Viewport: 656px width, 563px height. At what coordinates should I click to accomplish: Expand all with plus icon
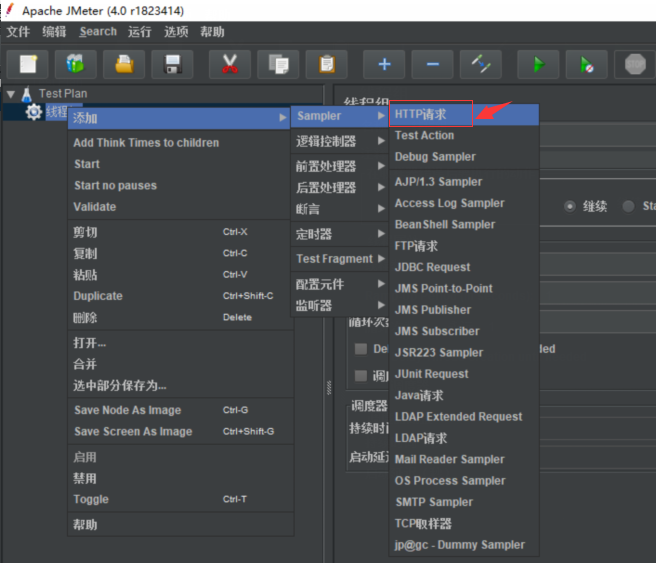pyautogui.click(x=384, y=64)
